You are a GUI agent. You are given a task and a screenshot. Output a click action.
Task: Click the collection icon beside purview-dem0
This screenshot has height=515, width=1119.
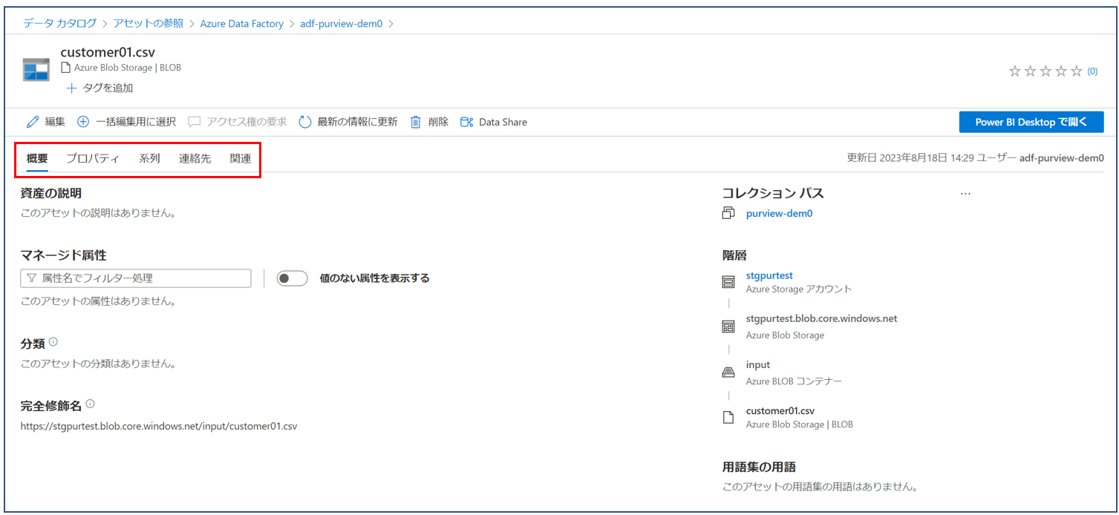729,213
